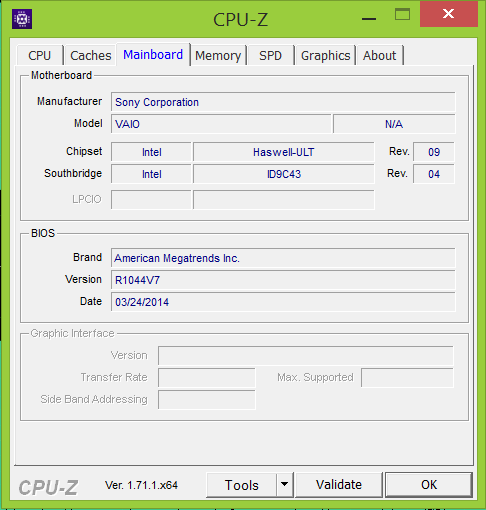486x510 pixels.
Task: Click BIOS Date field 03/24/2014
Action: 283,302
